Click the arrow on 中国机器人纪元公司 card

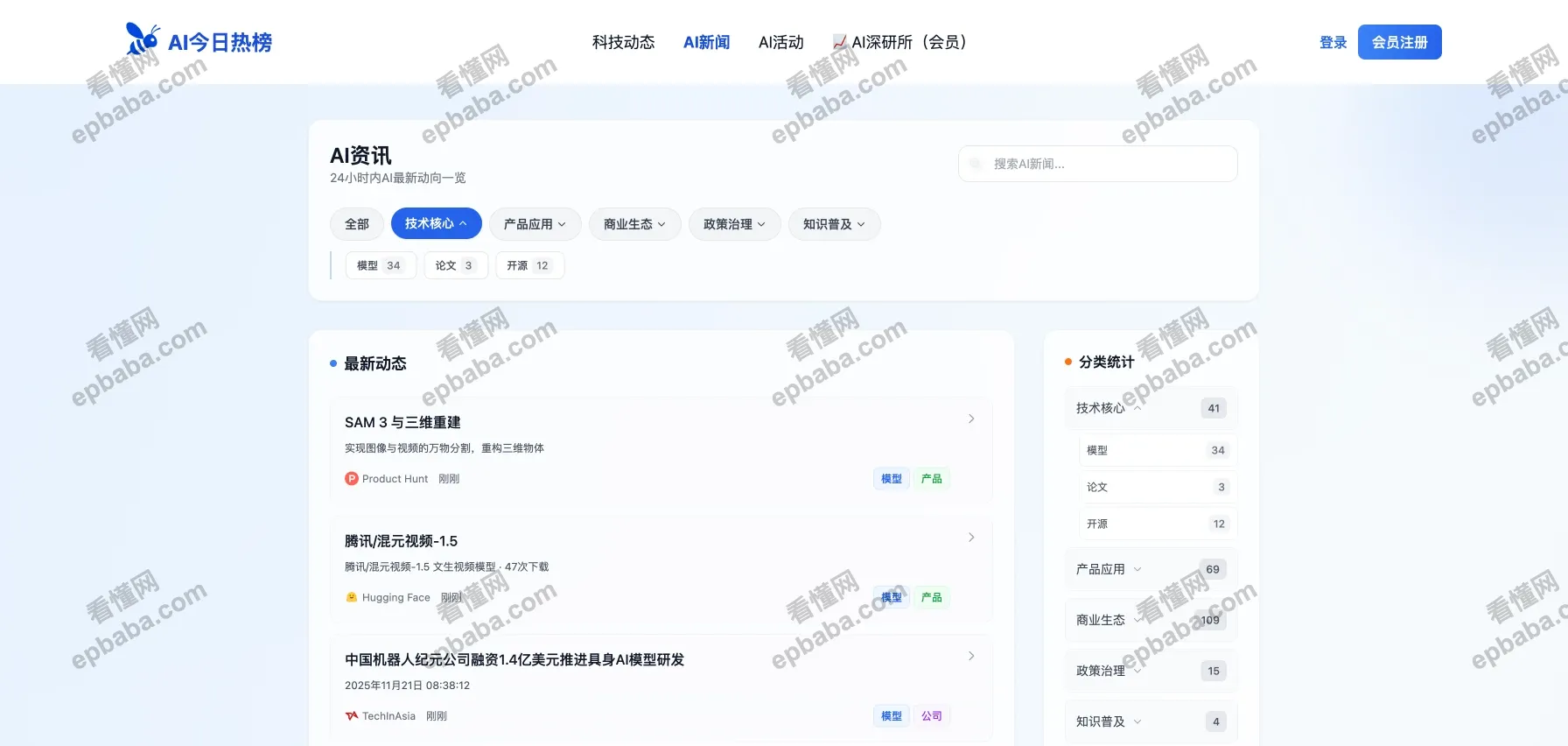click(971, 656)
